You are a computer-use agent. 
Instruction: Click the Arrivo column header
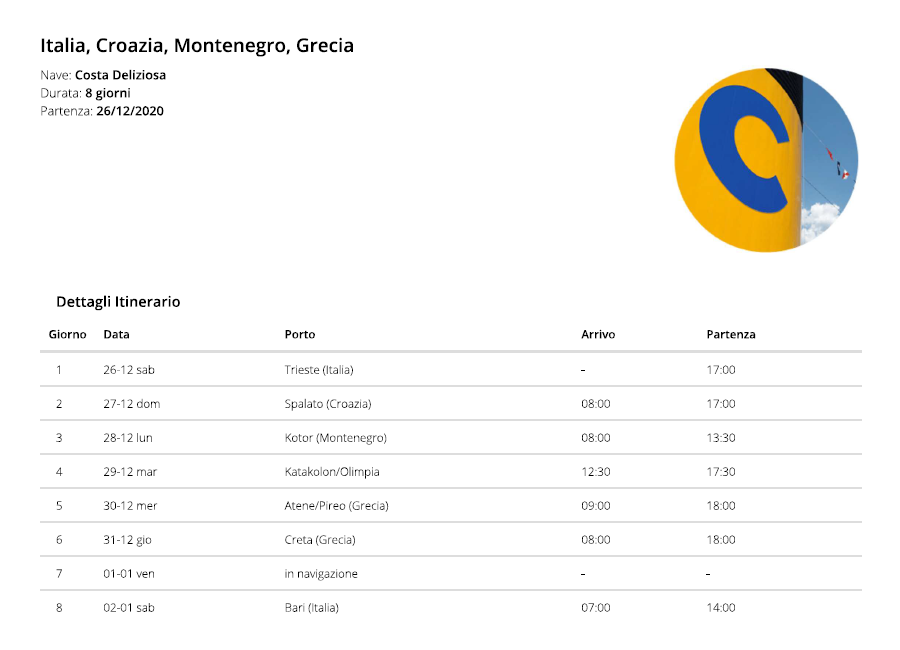click(x=598, y=335)
